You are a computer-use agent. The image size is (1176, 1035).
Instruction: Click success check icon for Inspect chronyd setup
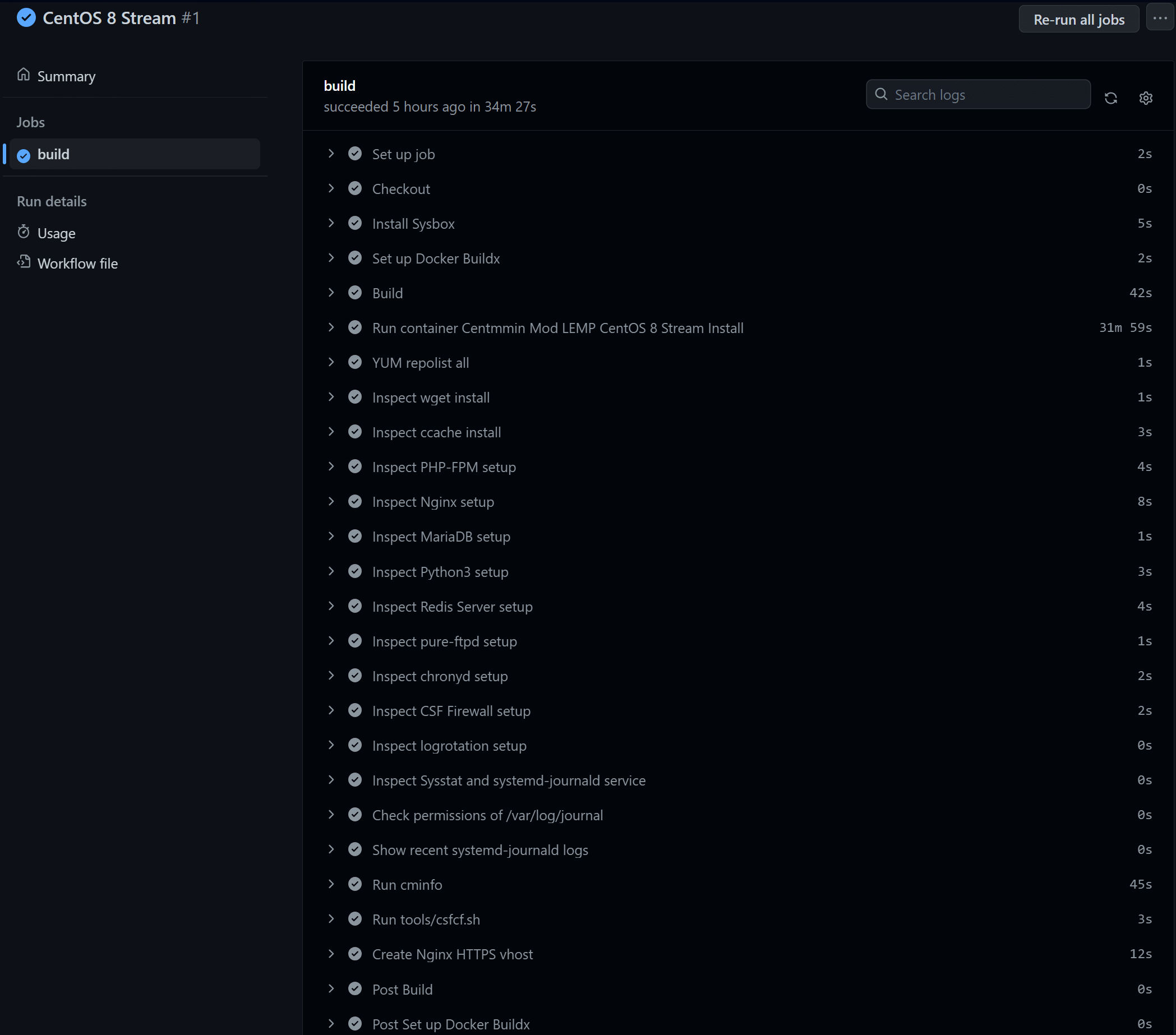point(355,676)
